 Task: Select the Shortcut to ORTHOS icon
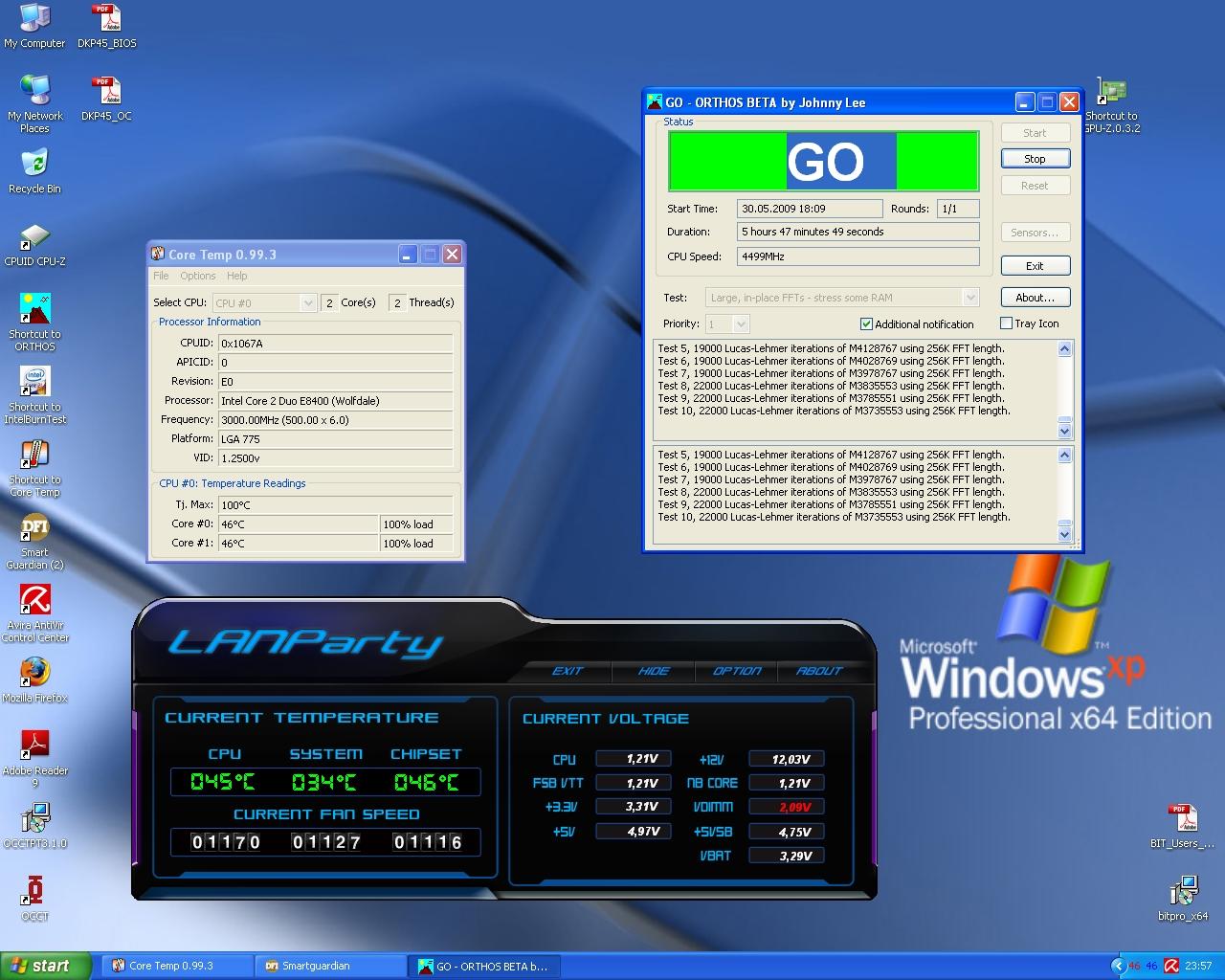34,323
